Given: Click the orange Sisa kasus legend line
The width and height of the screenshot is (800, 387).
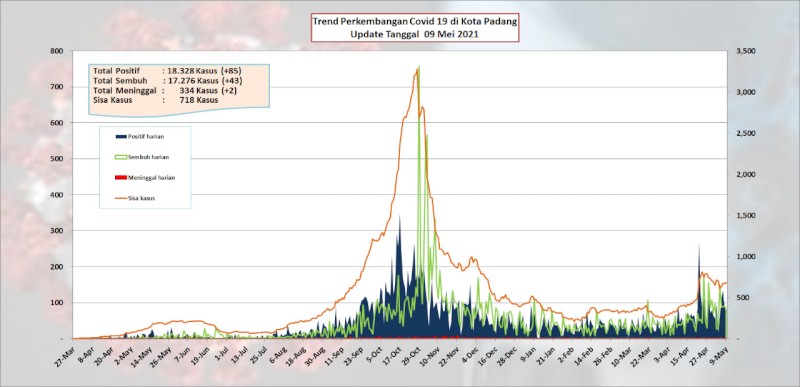Looking at the screenshot, I should pyautogui.click(x=121, y=198).
